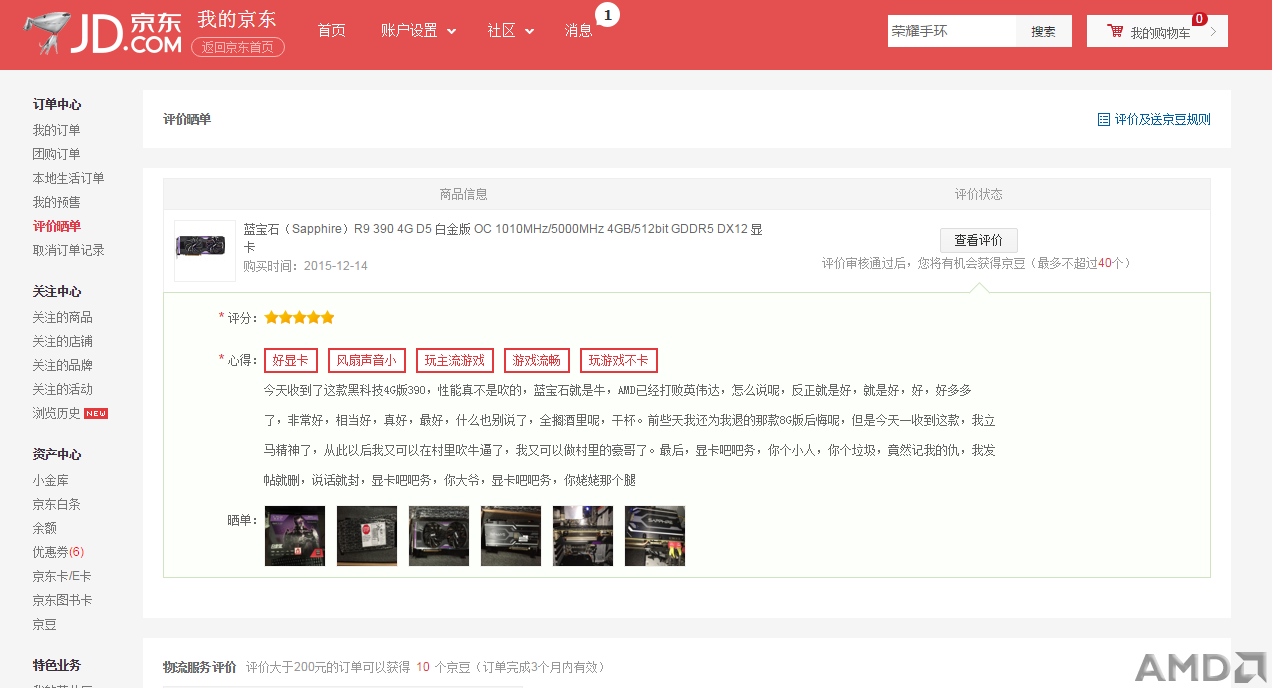The width and height of the screenshot is (1272, 688).
Task: Open 京东图书卡 in the sidebar
Action: coord(62,600)
